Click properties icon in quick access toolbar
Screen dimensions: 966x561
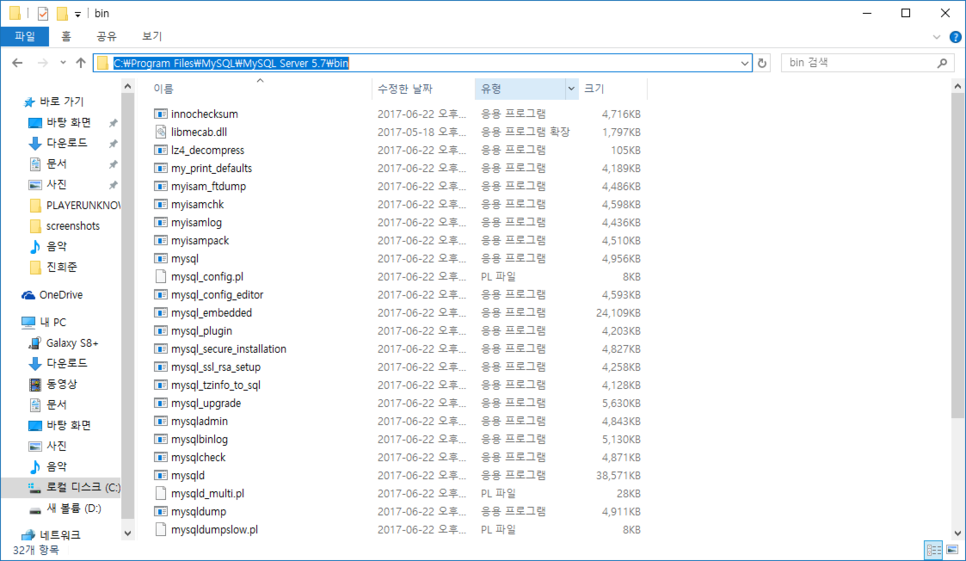click(x=43, y=13)
